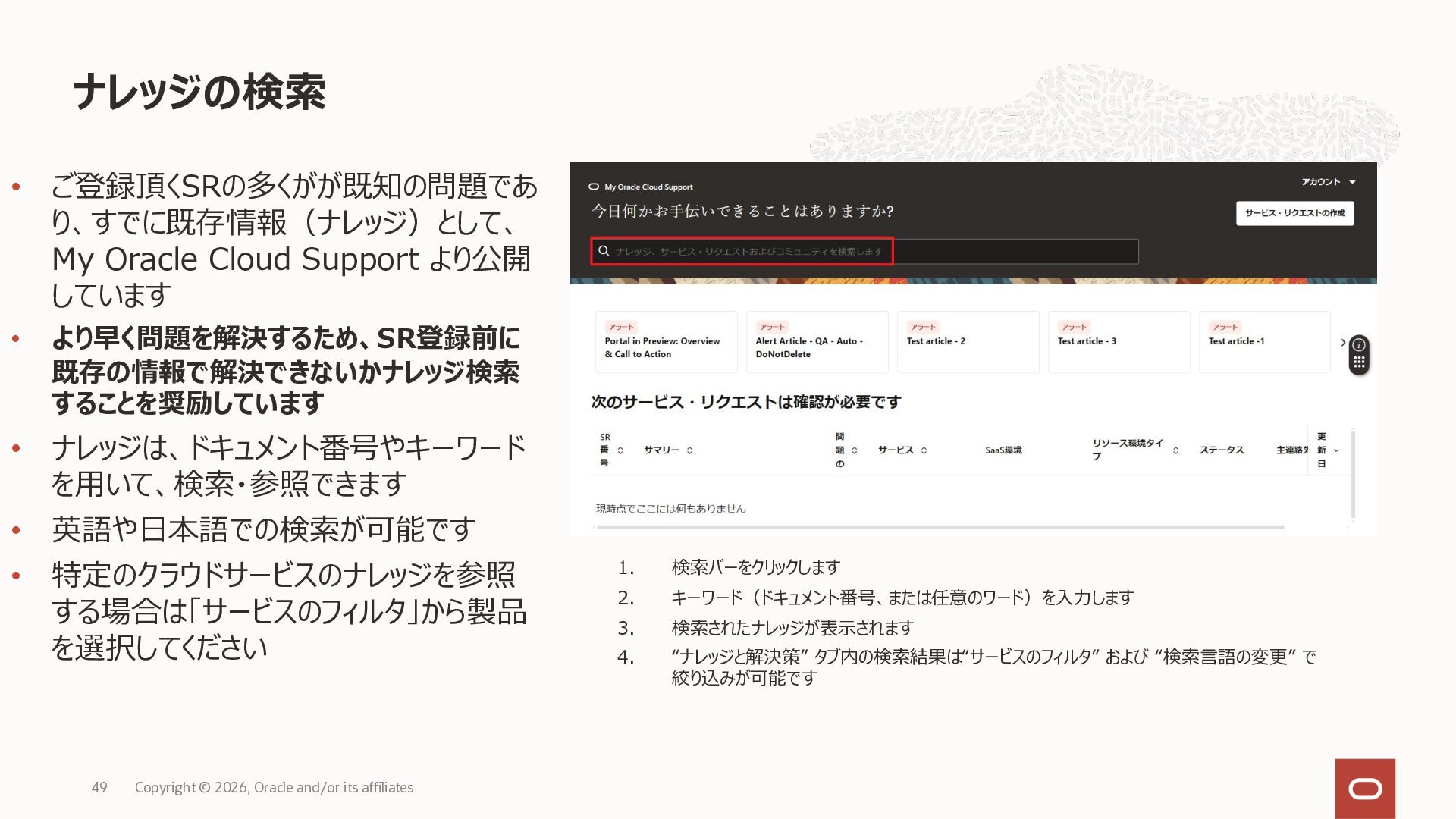Sort the リソース環境タイプ column
1456x819 pixels.
[1175, 450]
